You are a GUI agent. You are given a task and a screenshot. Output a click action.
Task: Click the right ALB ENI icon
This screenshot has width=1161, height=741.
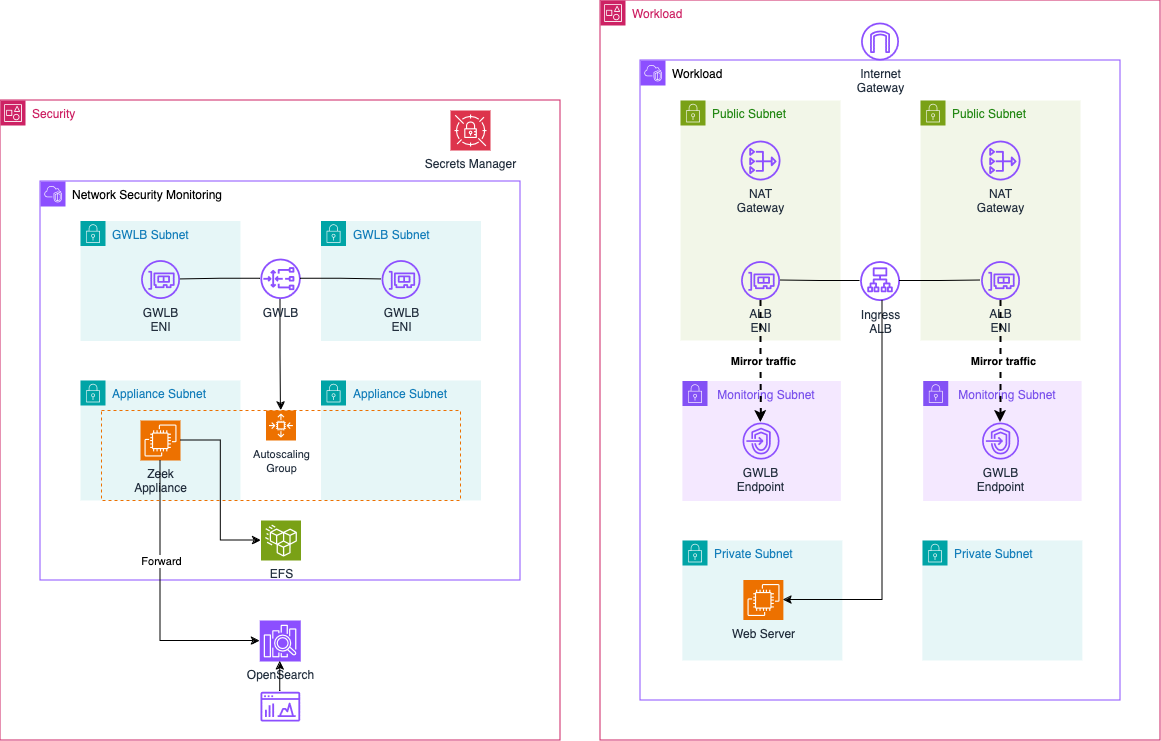point(1001,282)
